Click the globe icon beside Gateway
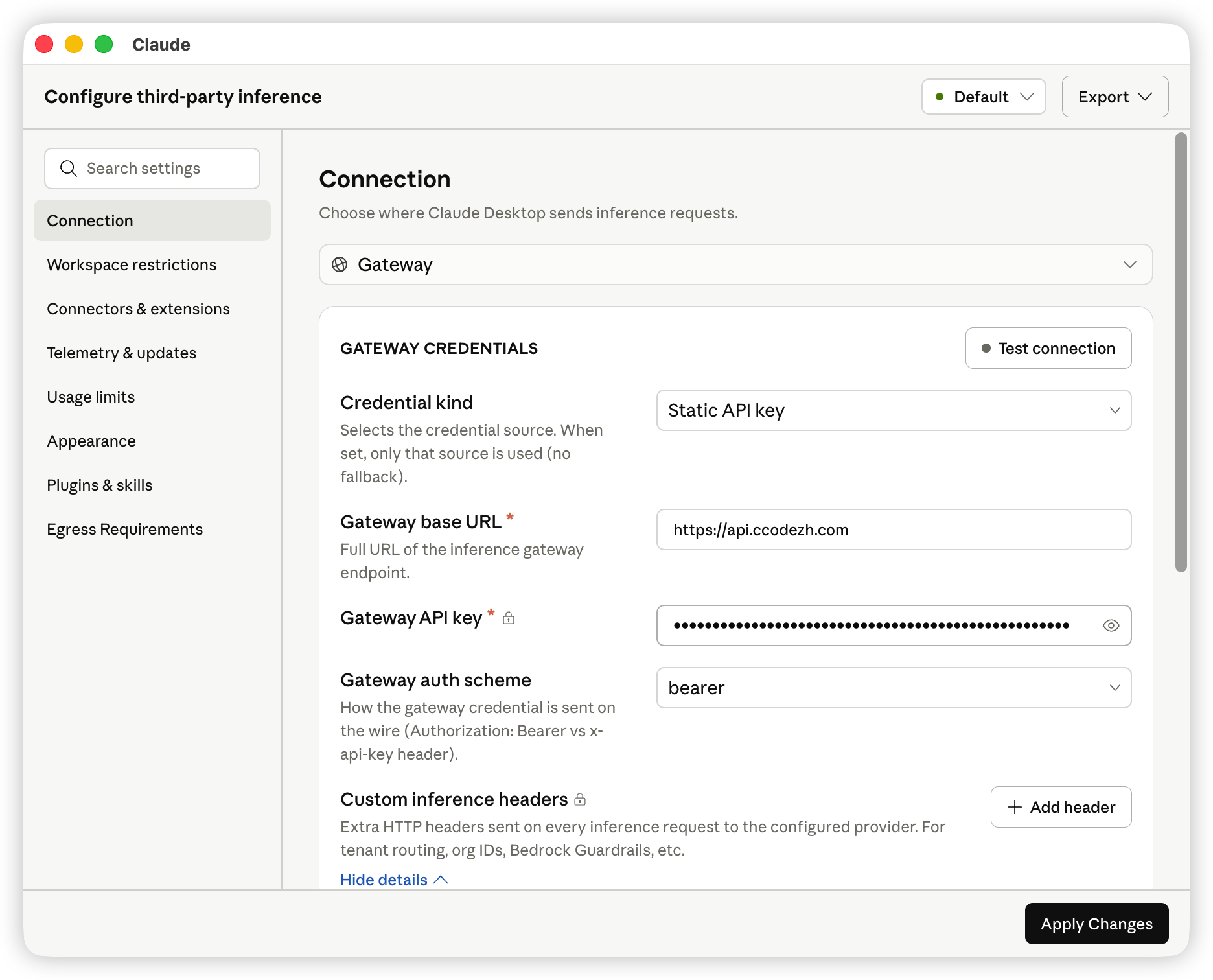 point(340,264)
